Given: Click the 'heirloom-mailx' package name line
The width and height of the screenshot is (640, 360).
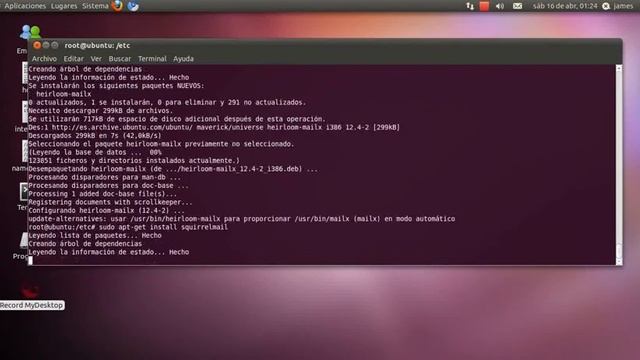Looking at the screenshot, I should tap(64, 94).
